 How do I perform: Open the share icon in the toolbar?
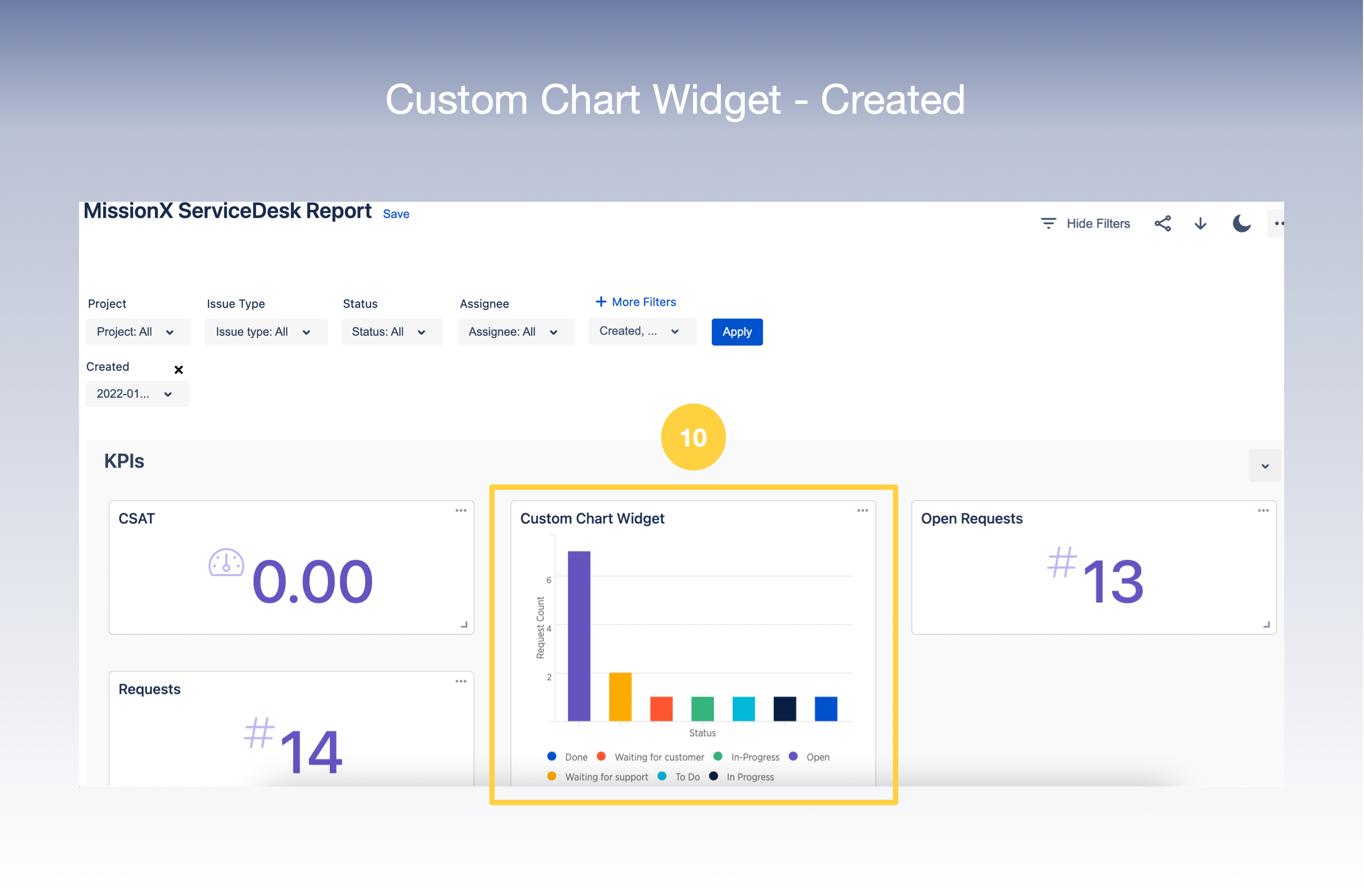click(1163, 223)
